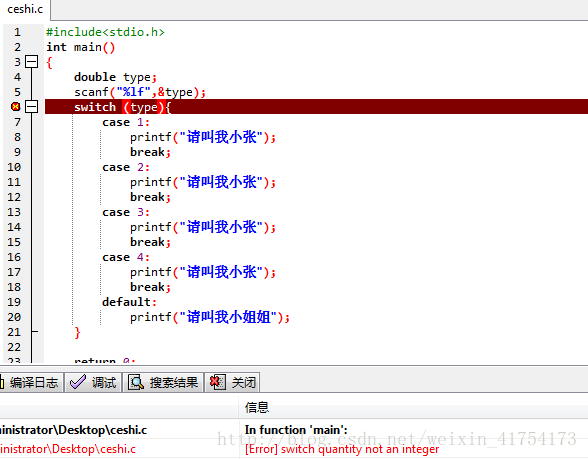Image resolution: width=588 pixels, height=459 pixels.
Task: Open the 编译日志 tab
Action: (32, 382)
